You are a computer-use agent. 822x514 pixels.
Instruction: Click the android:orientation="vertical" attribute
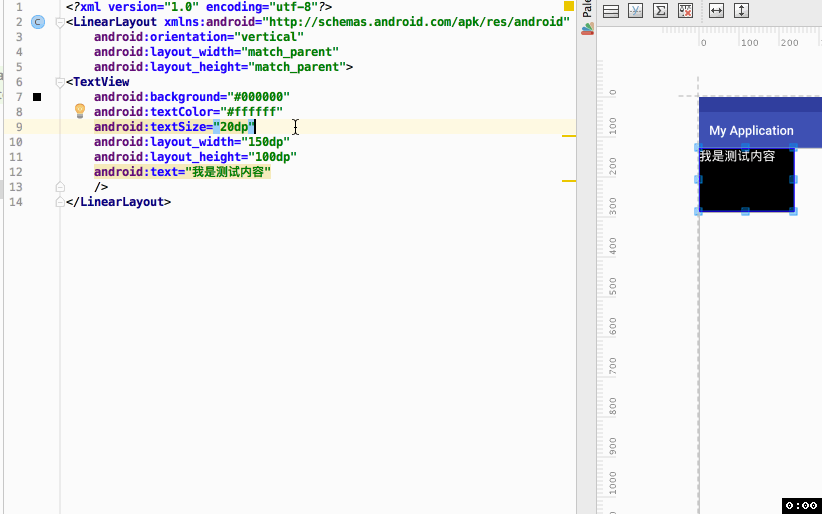click(199, 37)
